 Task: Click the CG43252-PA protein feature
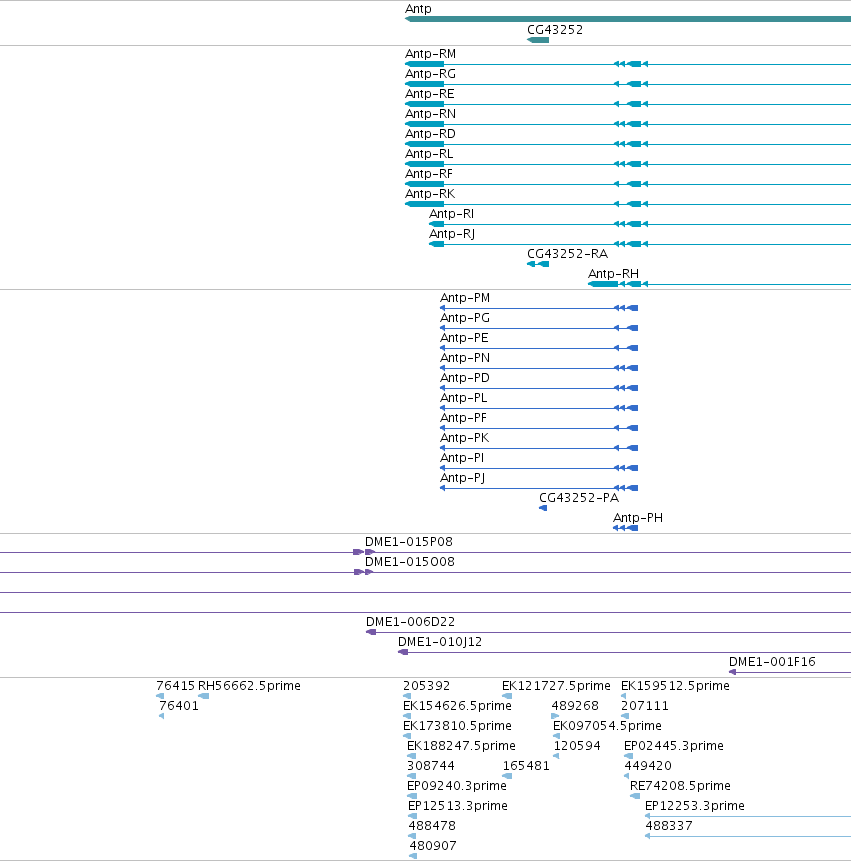[543, 508]
